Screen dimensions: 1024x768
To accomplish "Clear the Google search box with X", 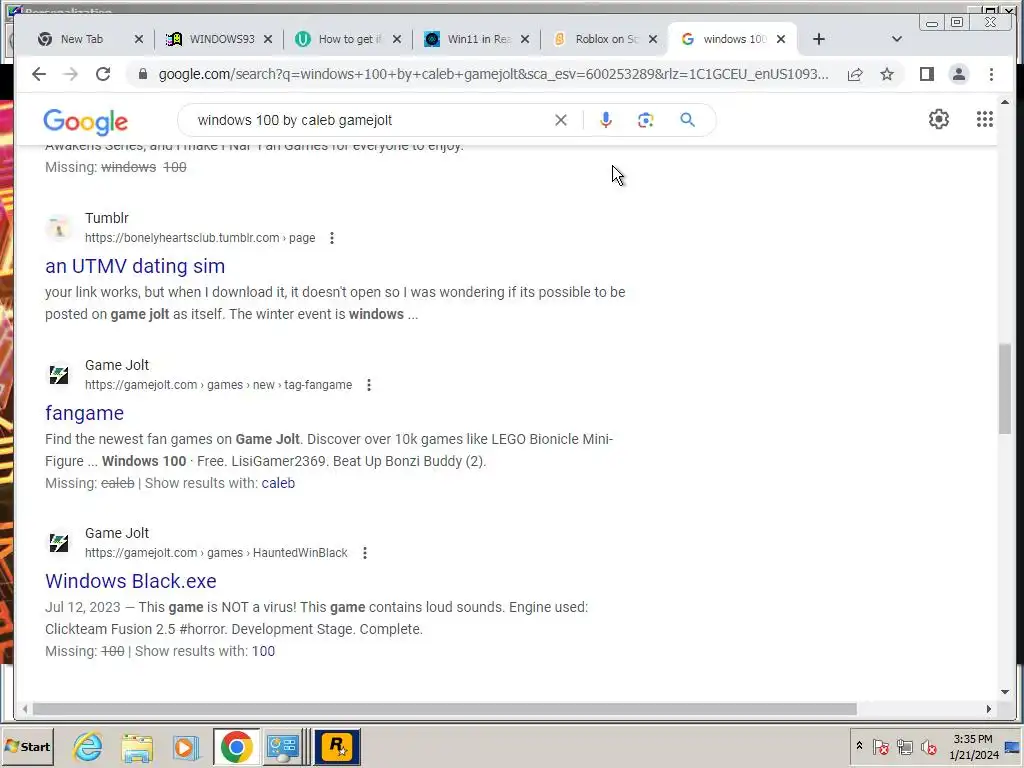I will pyautogui.click(x=561, y=120).
